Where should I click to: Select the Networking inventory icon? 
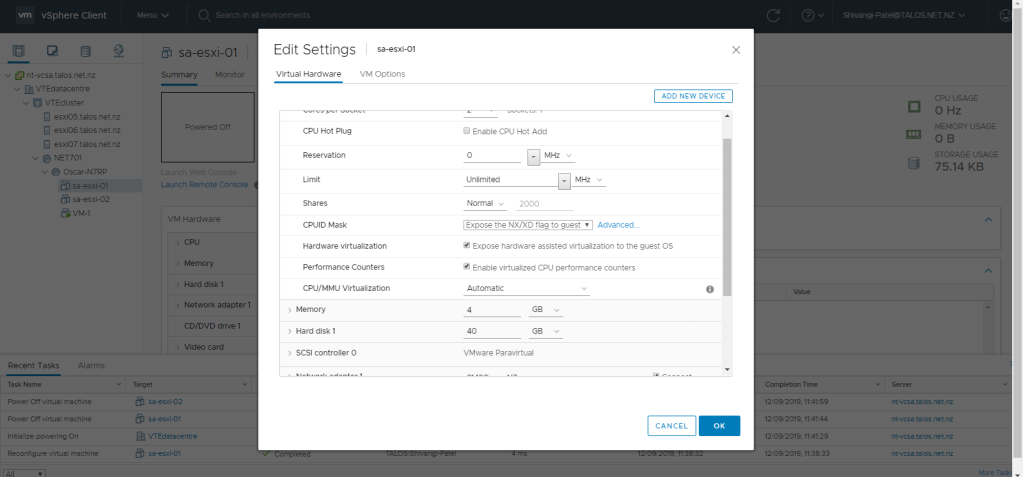click(118, 51)
